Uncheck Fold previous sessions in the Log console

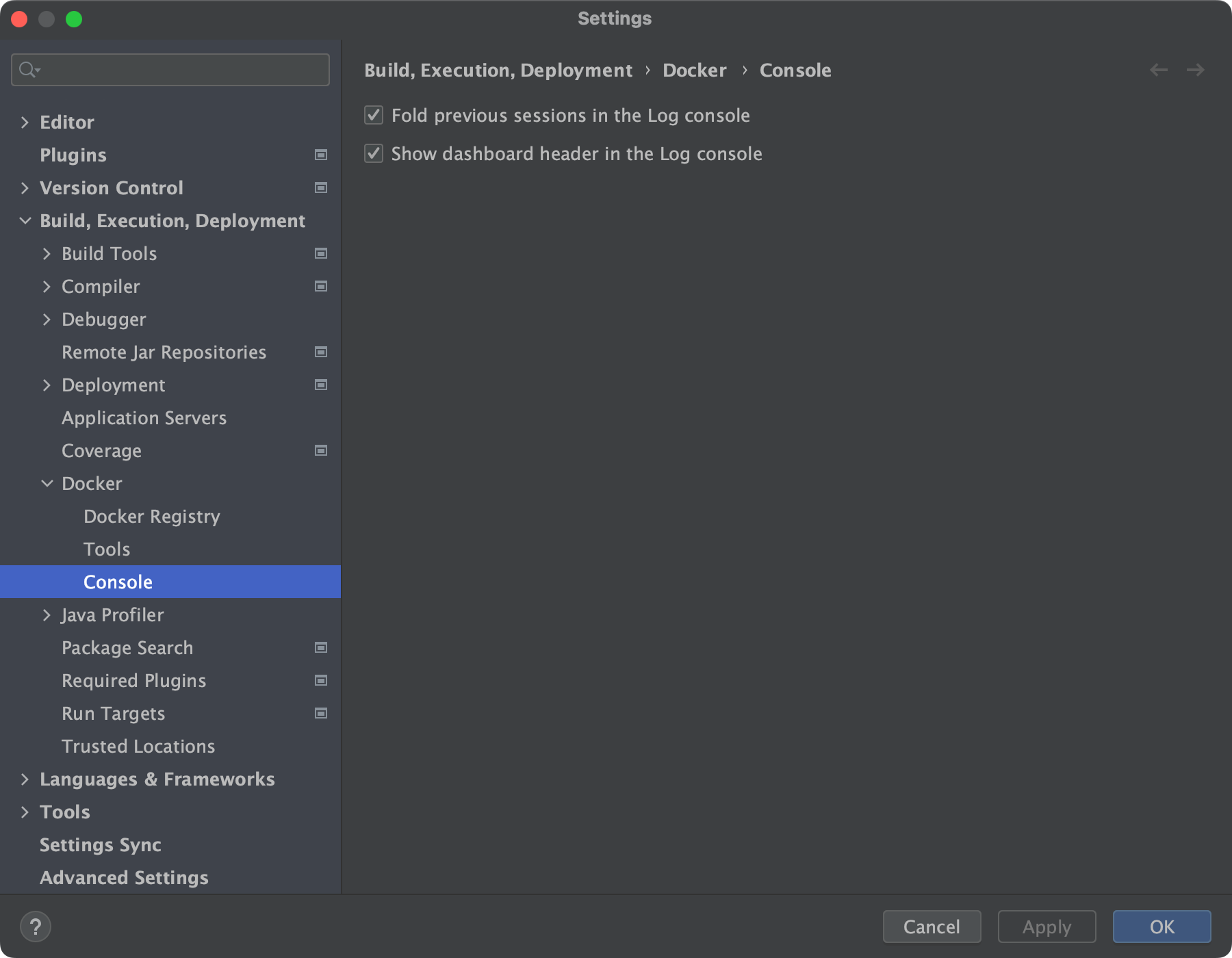pyautogui.click(x=373, y=116)
